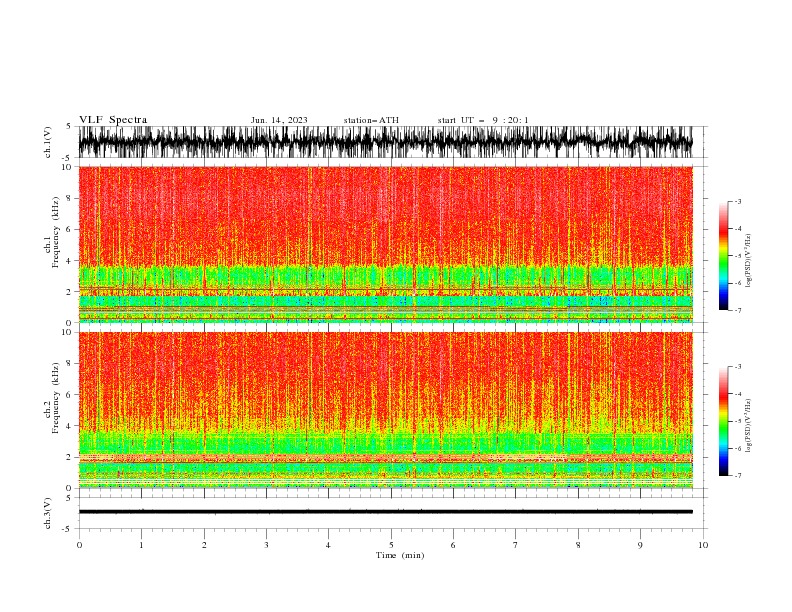Click the time axis tick label "3"
This screenshot has width=792, height=612.
266,545
